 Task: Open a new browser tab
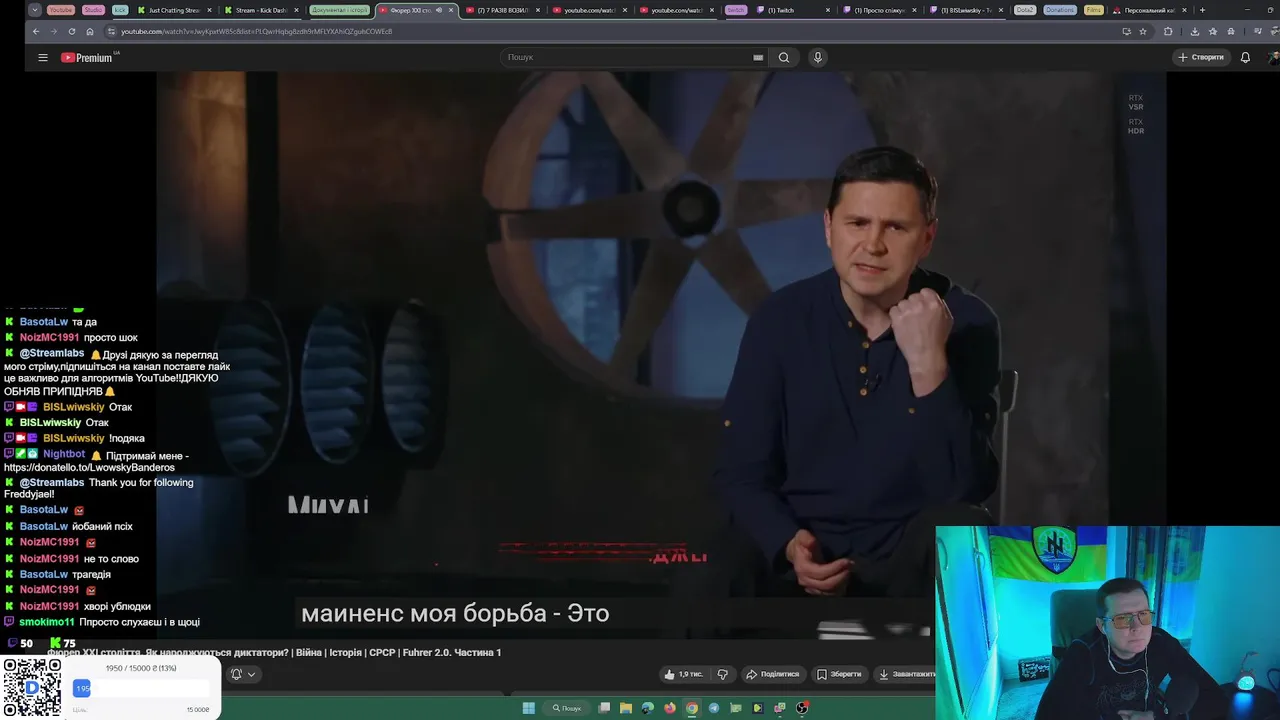pos(1202,10)
